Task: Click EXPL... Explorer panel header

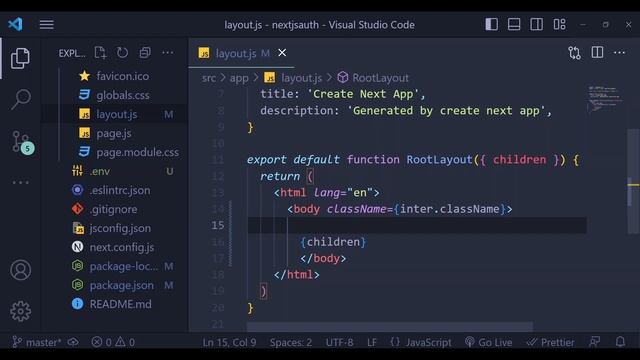Action: 72,53
